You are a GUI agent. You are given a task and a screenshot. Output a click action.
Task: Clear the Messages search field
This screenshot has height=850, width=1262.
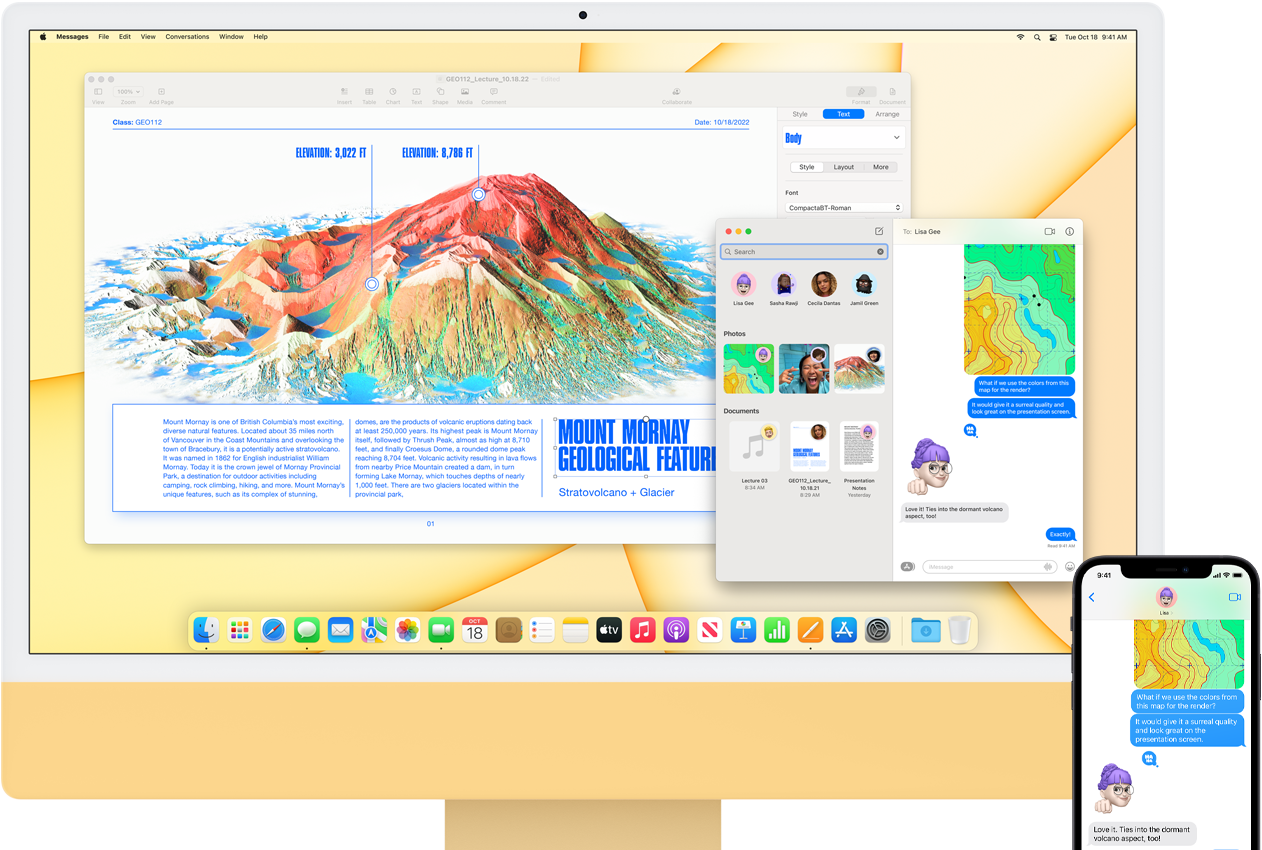click(880, 252)
